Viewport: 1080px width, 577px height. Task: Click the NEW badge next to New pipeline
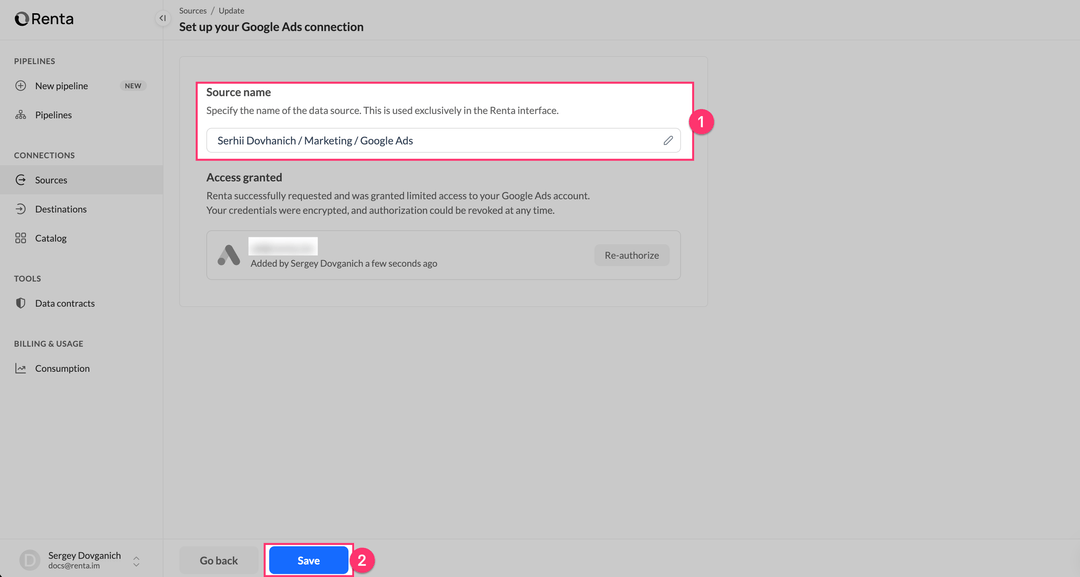[133, 85]
